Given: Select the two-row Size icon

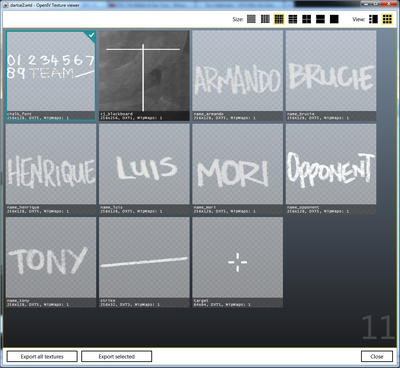Looking at the screenshot, I should click(320, 19).
